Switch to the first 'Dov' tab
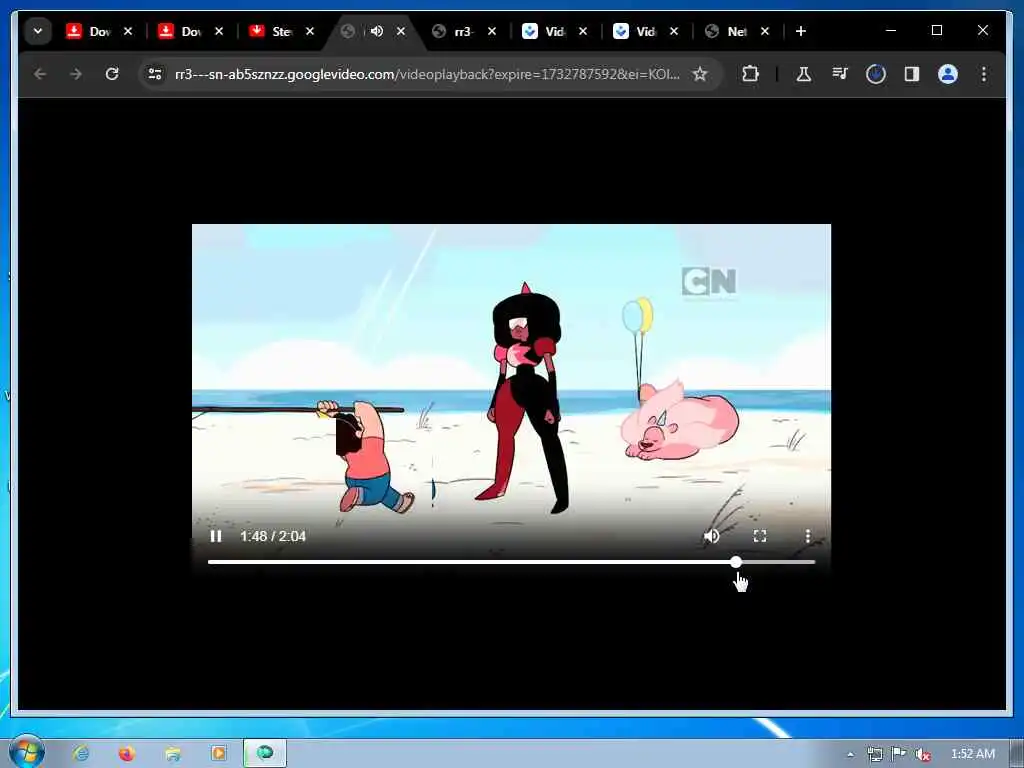The image size is (1024, 768). click(90, 31)
